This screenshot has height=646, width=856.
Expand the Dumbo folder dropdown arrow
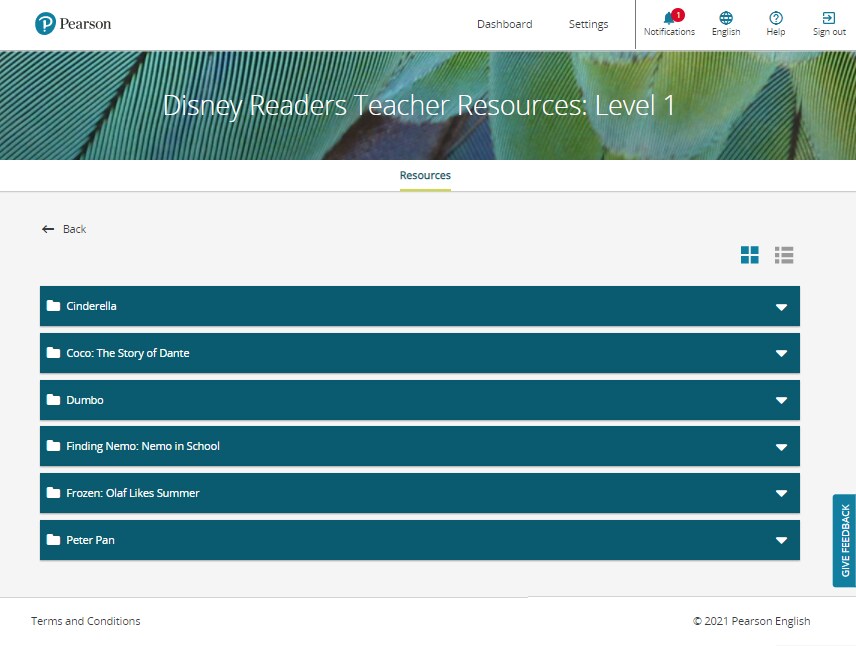(781, 400)
